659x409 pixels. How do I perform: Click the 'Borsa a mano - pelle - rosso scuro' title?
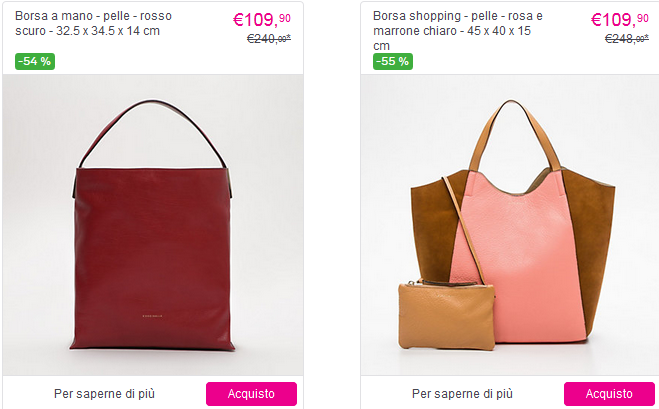(x=93, y=23)
